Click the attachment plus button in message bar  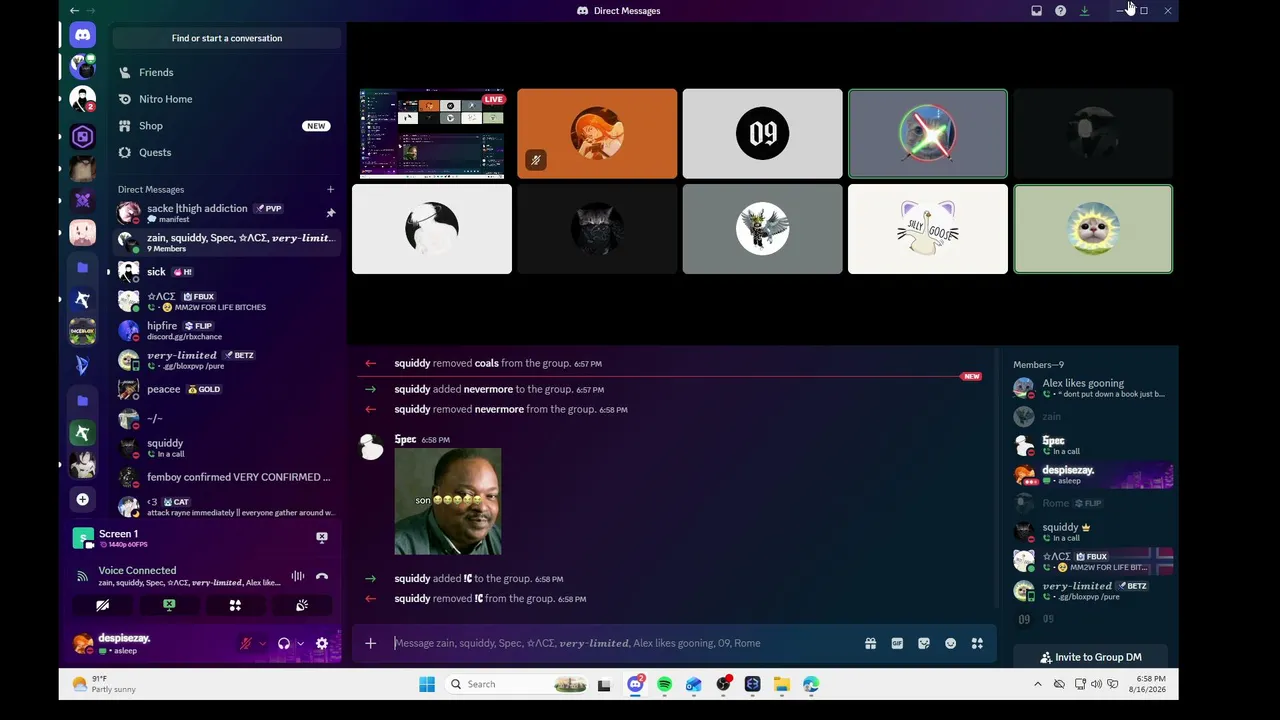click(370, 643)
